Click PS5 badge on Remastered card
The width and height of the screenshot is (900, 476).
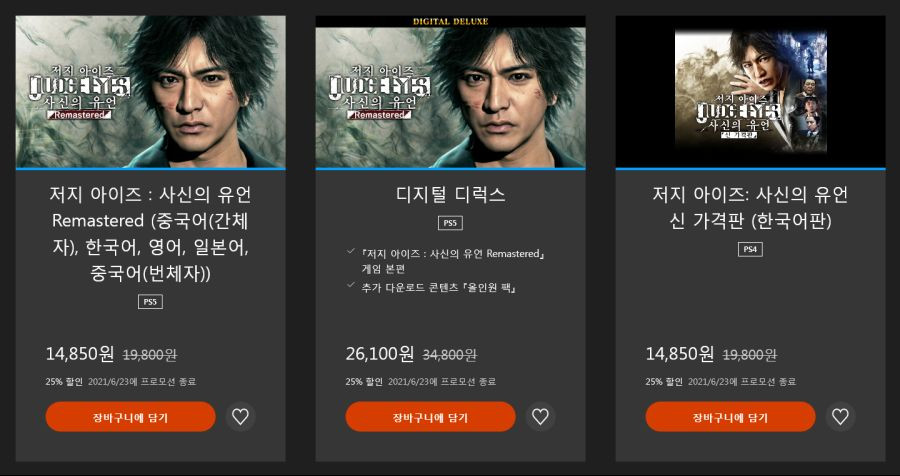(150, 302)
